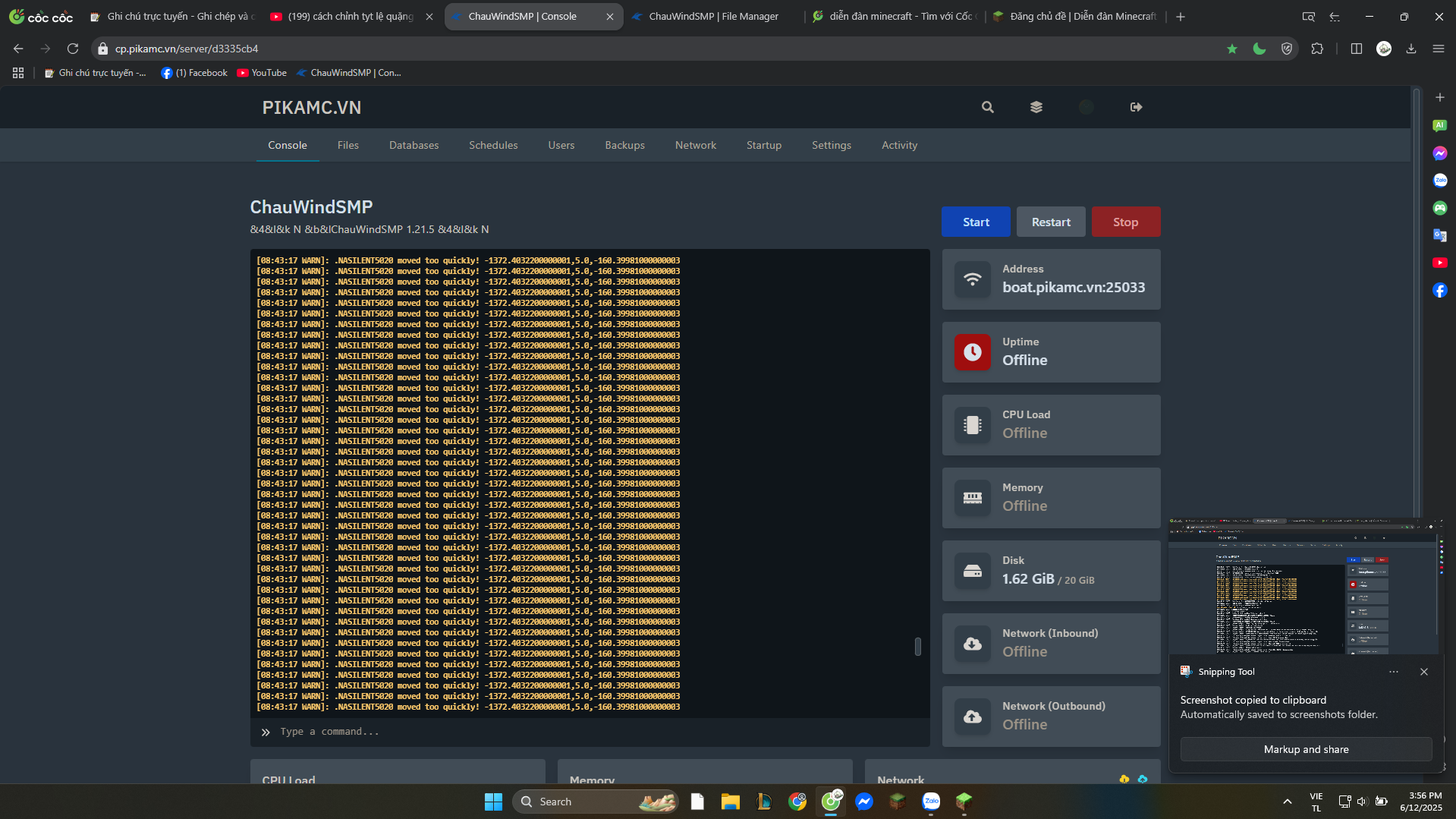Open the Facebook bookmark
Viewport: 1456px width, 819px height.
194,73
